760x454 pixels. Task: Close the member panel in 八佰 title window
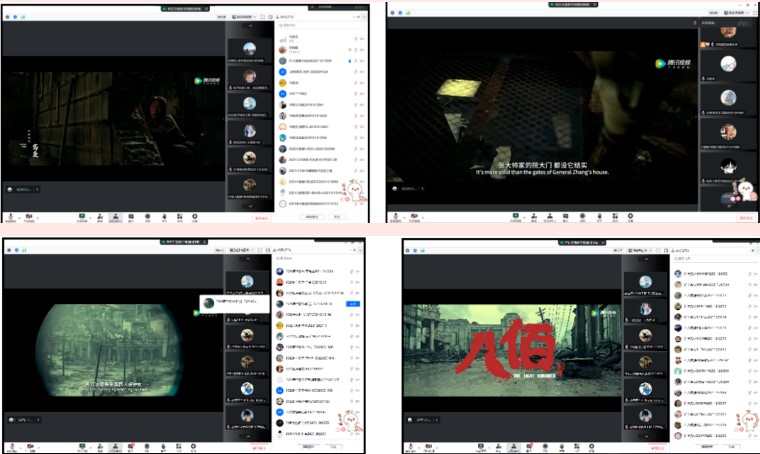pyautogui.click(x=753, y=250)
